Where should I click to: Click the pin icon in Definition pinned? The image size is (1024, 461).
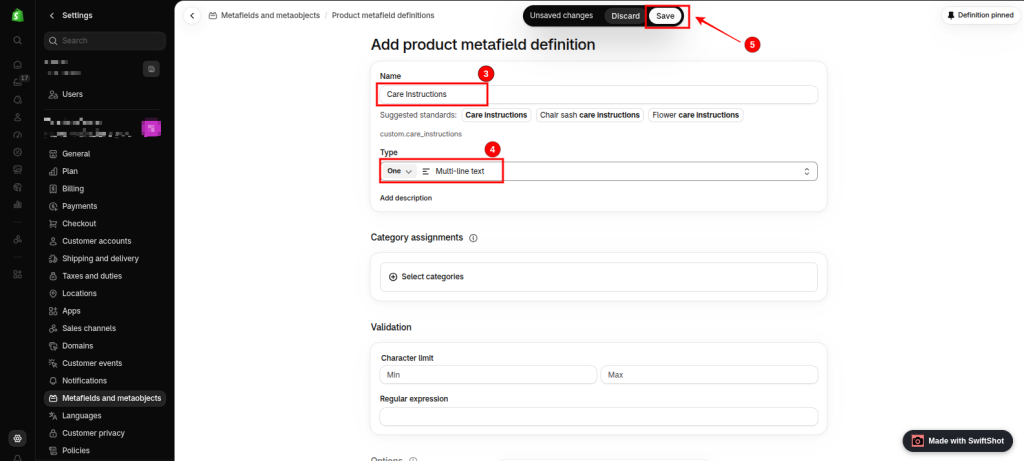(951, 15)
